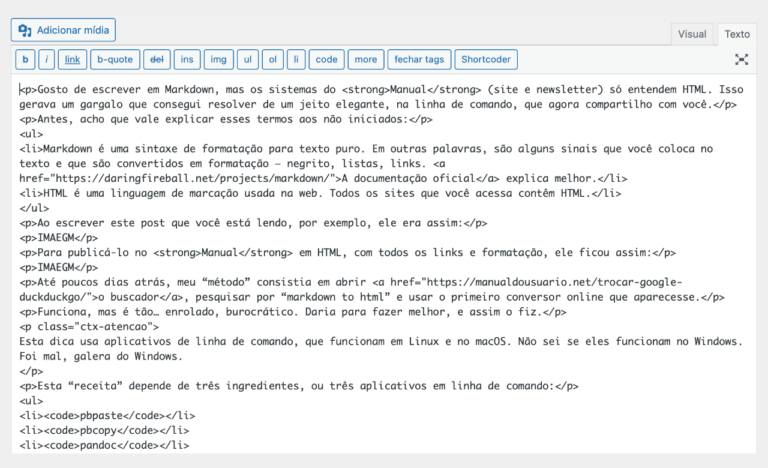Click the line starting '<li>HTML é uma linguagem'

coord(320,193)
